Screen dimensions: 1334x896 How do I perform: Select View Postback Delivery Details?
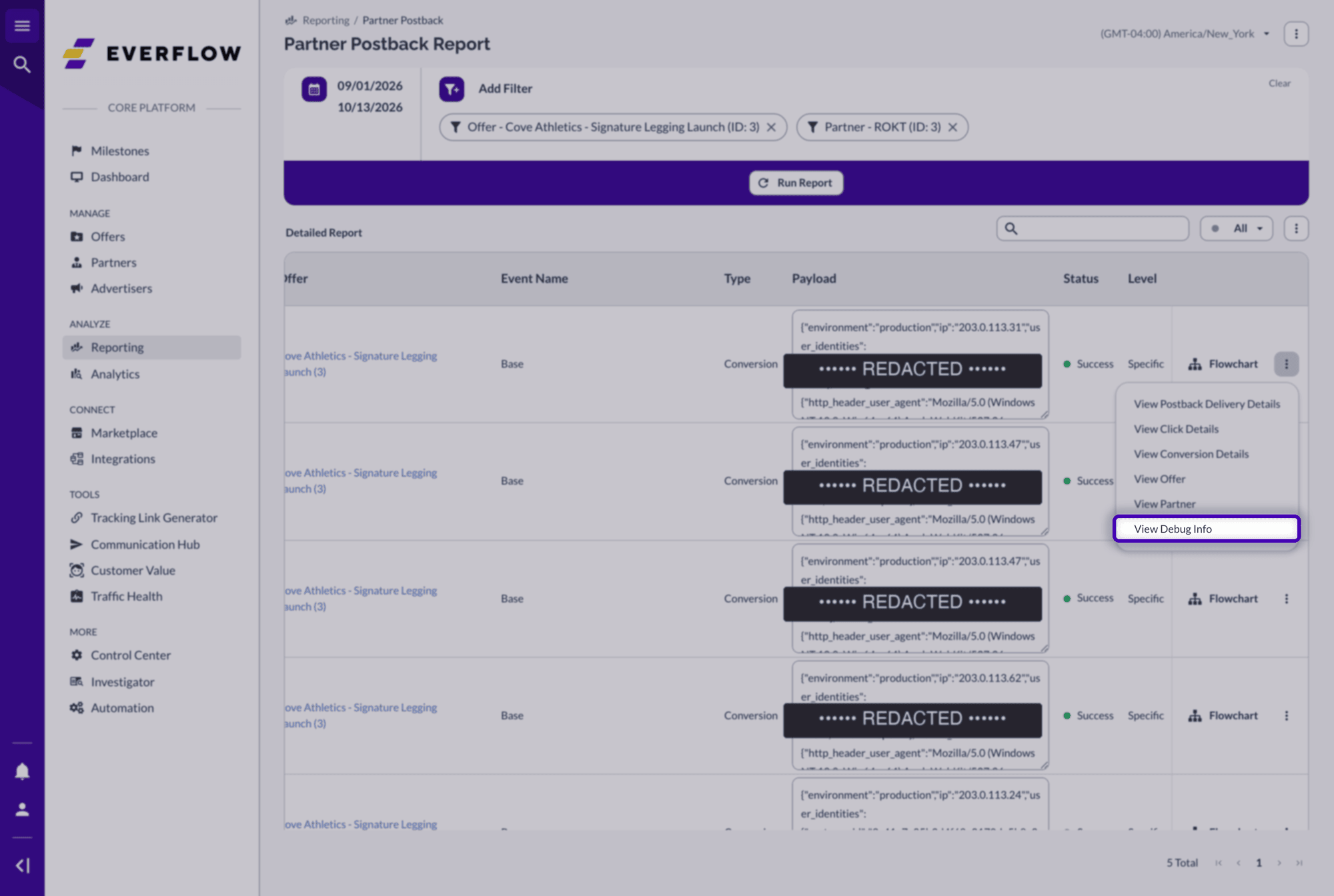(x=1207, y=404)
